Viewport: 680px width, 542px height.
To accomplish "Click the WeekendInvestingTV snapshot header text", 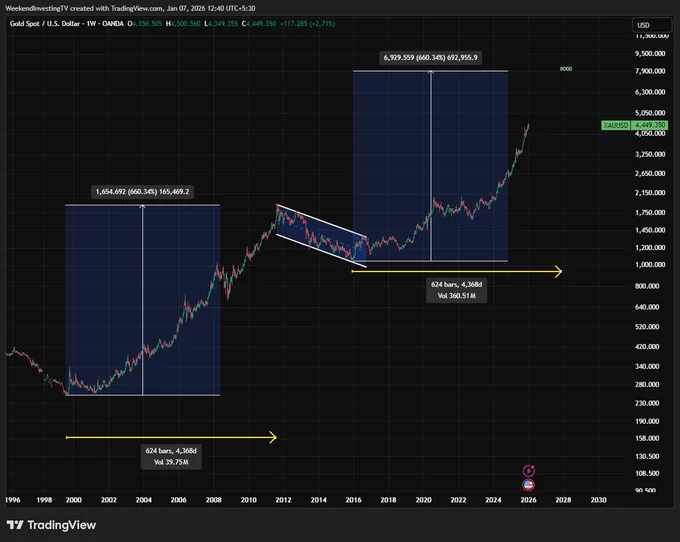I will click(130, 8).
